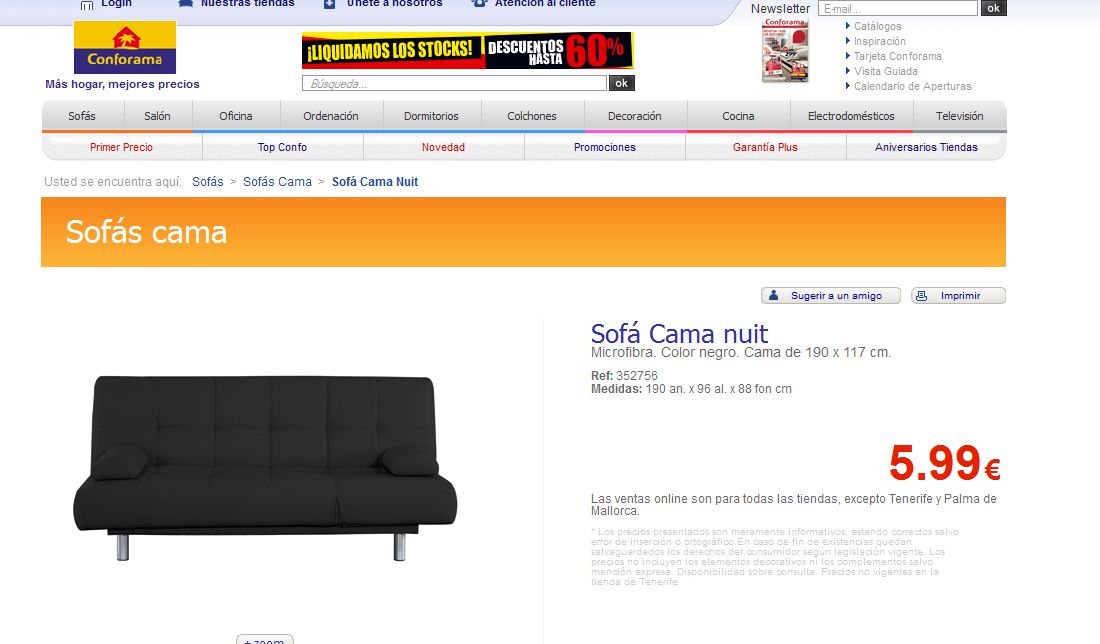This screenshot has height=644, width=1100.
Task: Click the printer icon on Imprimir
Action: pyautogui.click(x=922, y=295)
